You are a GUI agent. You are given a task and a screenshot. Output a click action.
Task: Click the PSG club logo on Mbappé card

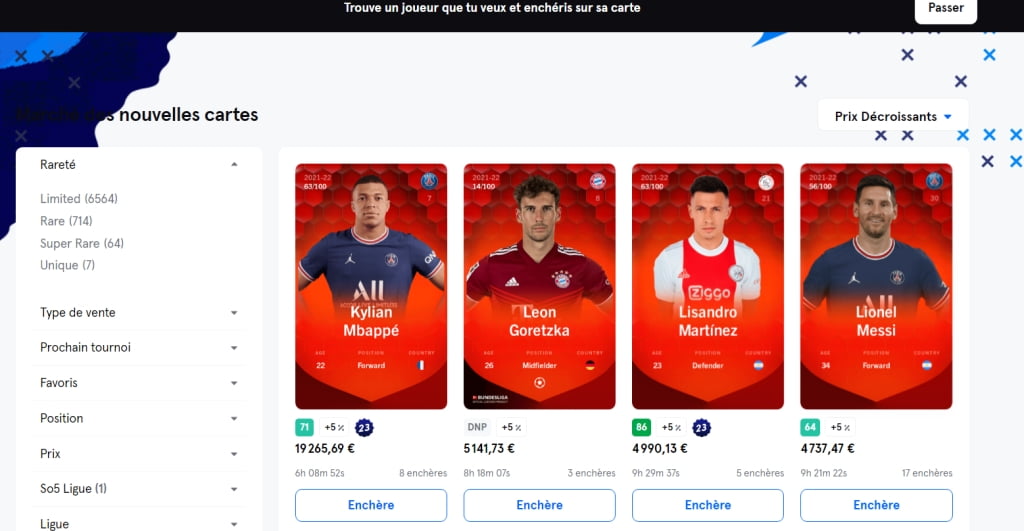(429, 181)
